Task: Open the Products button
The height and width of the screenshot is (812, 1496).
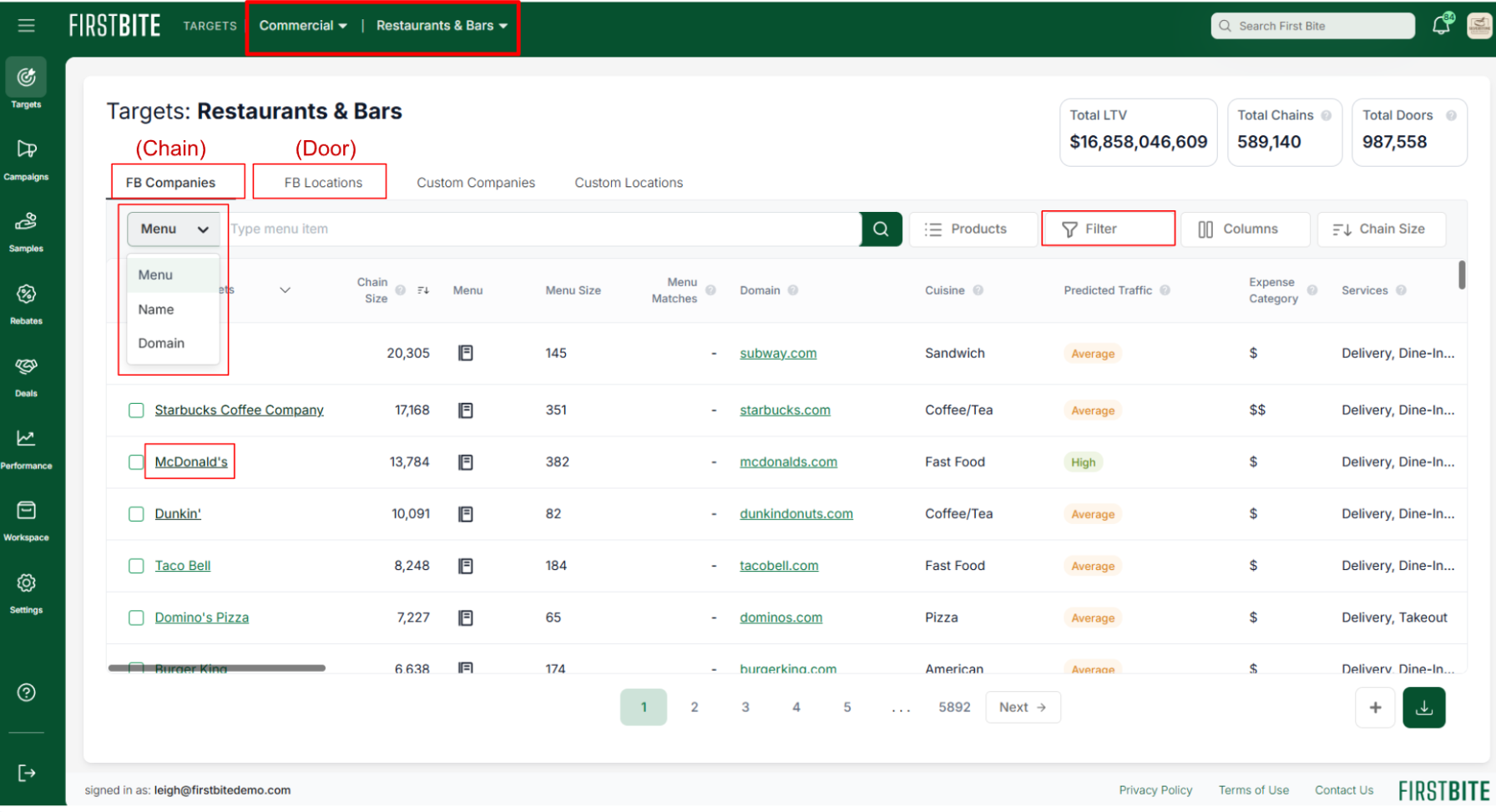Action: point(973,229)
